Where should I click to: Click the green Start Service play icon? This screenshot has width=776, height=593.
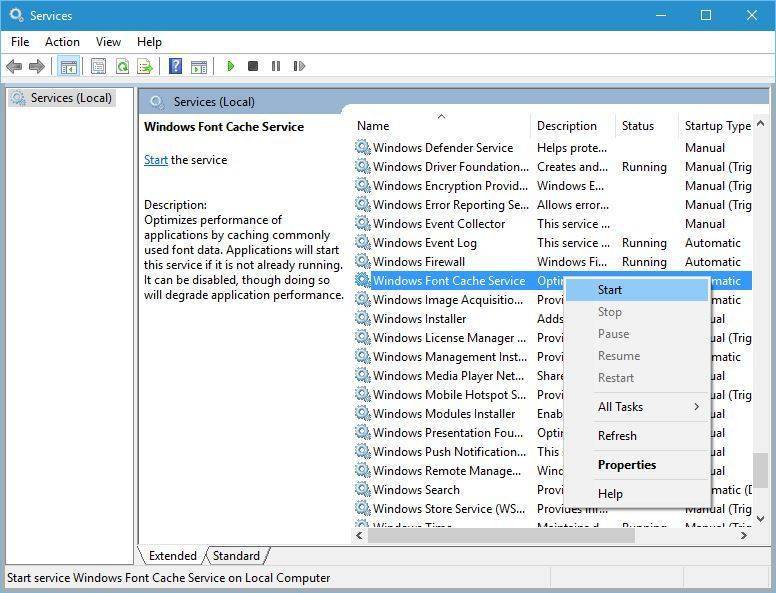[231, 66]
